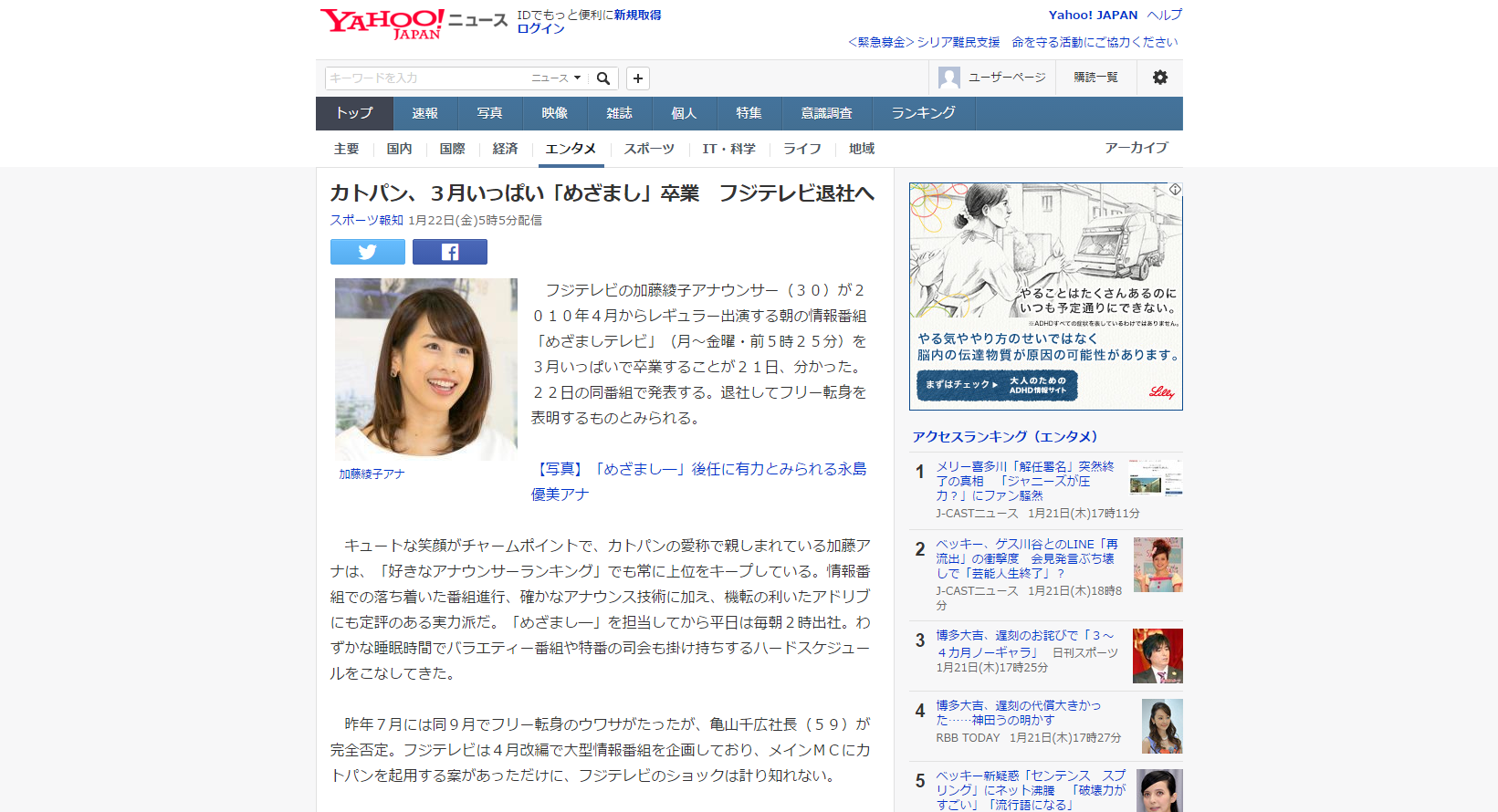This screenshot has height=812, width=1498.
Task: Open the スポーツ news category
Action: pyautogui.click(x=649, y=149)
